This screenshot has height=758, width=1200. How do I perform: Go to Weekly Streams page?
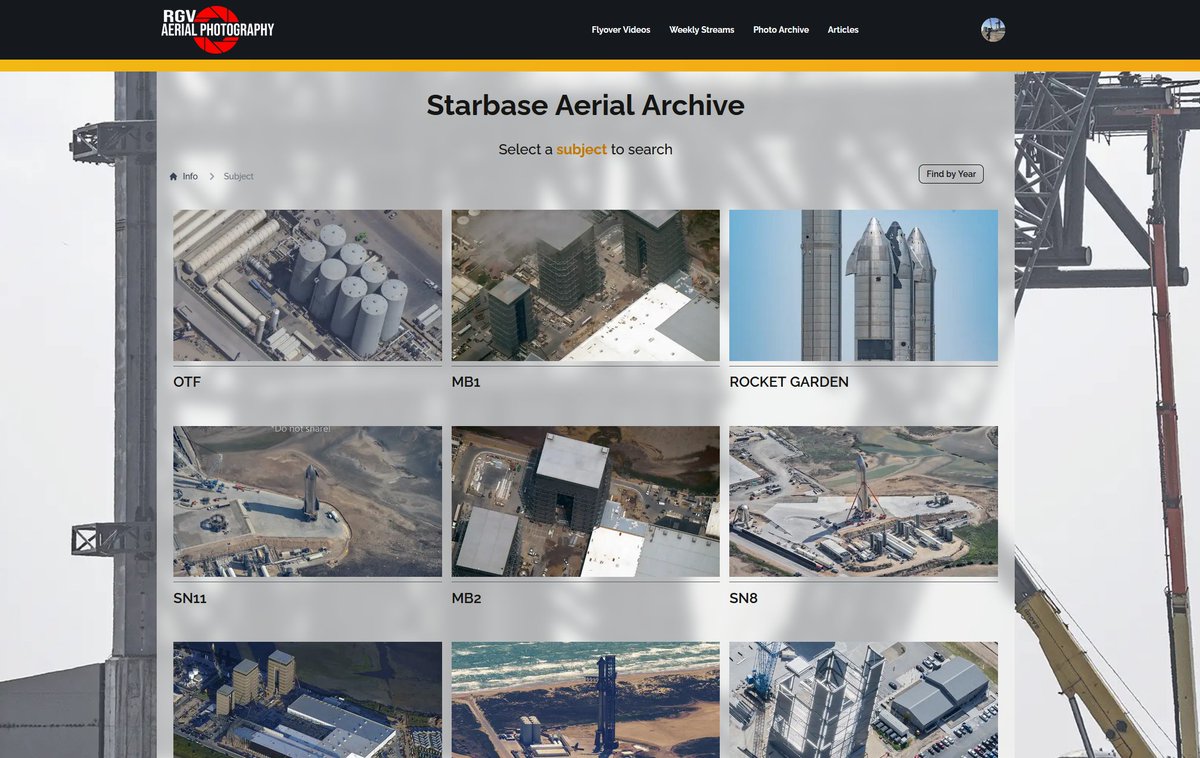tap(701, 30)
